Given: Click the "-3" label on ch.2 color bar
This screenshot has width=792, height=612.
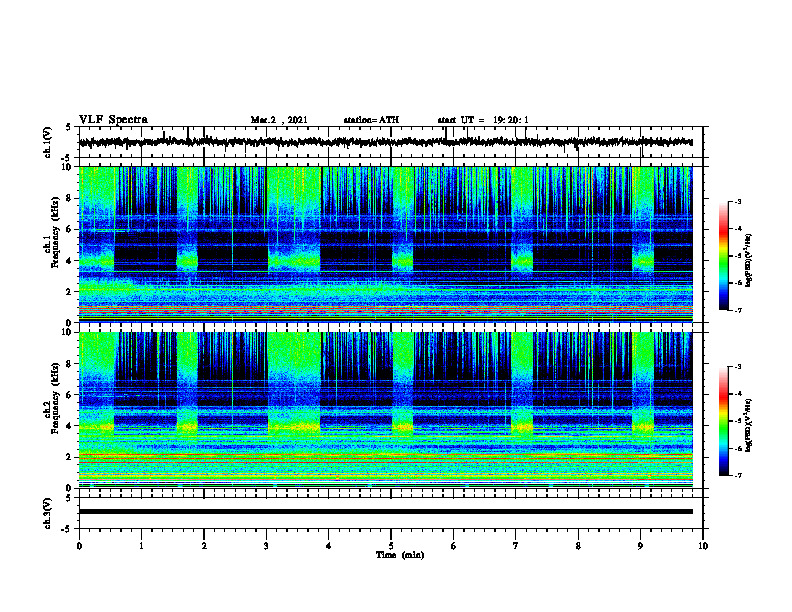Looking at the screenshot, I should coord(738,367).
